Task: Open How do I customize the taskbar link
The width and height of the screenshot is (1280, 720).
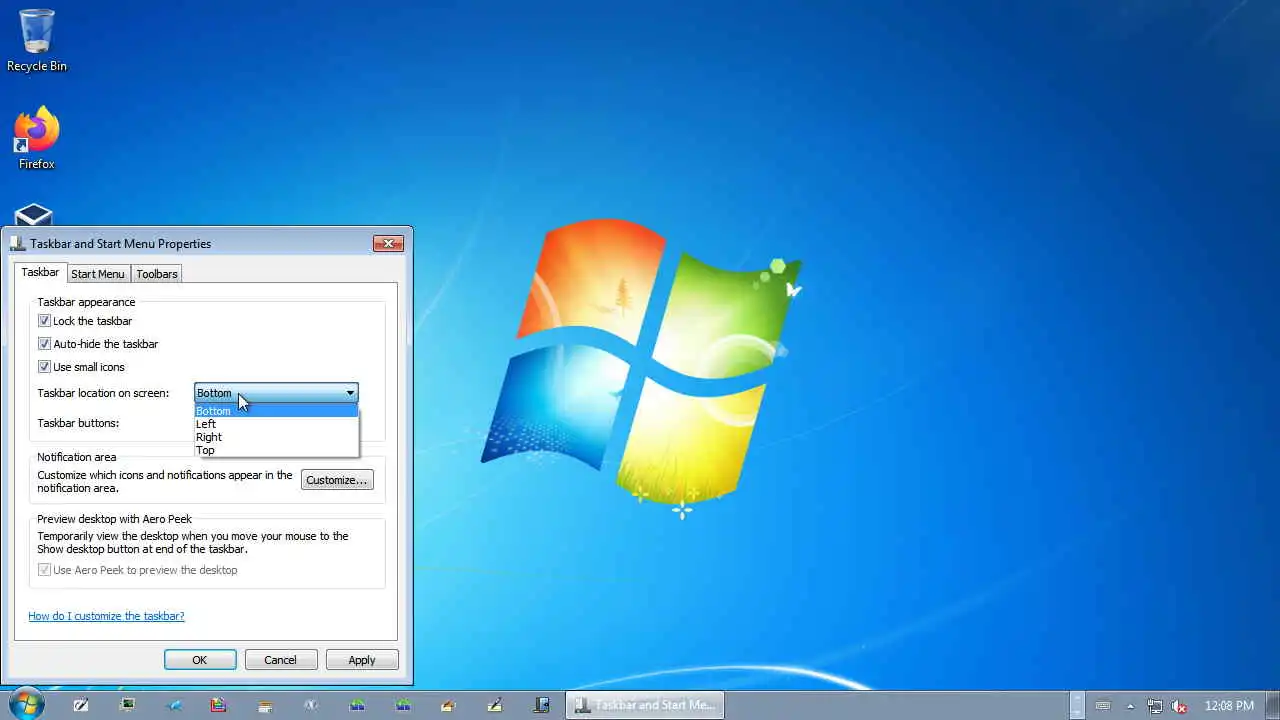Action: coord(106,616)
